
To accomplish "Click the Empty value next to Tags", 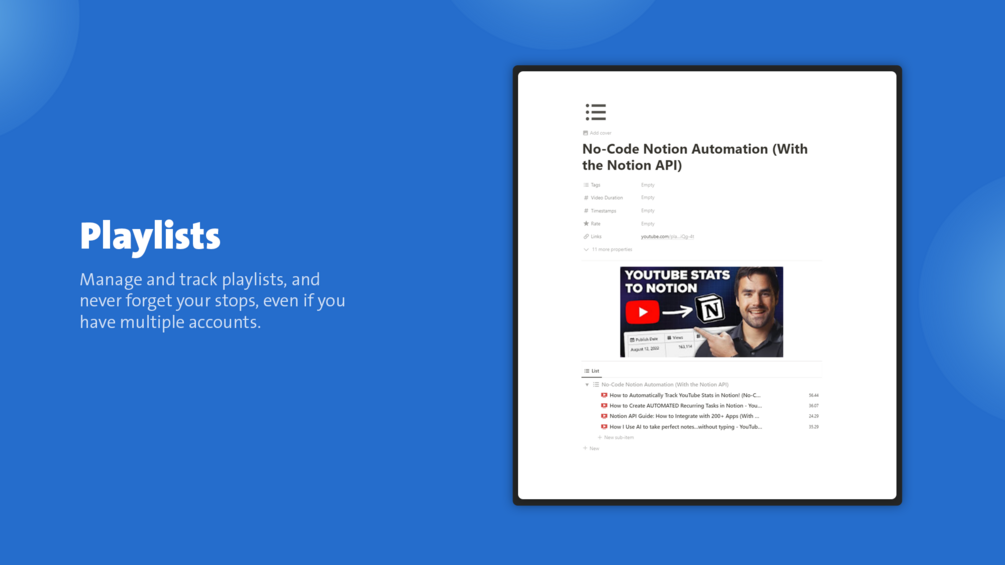I will [x=647, y=184].
